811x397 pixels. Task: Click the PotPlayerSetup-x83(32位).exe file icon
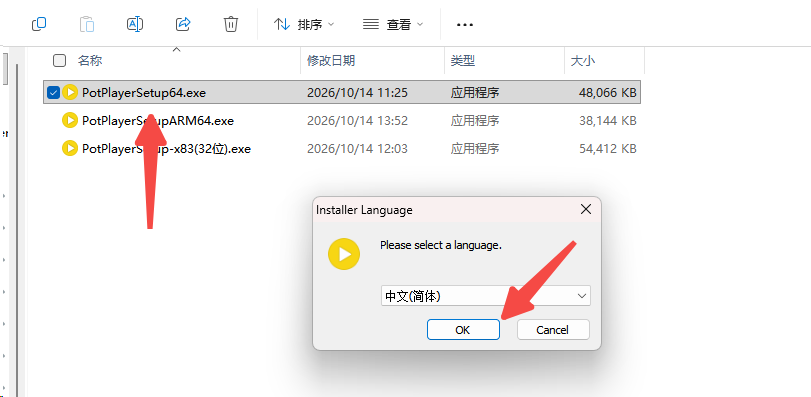click(x=70, y=148)
